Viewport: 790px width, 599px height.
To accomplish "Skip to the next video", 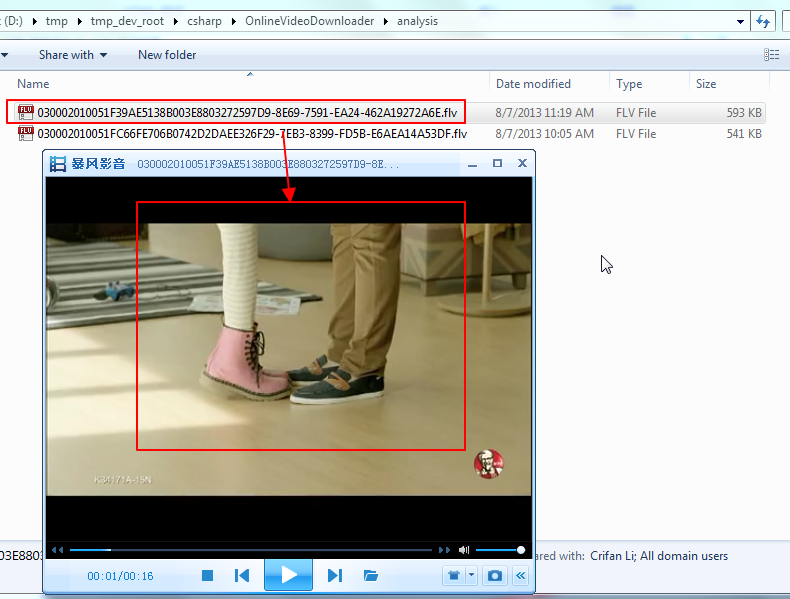I will coord(335,575).
